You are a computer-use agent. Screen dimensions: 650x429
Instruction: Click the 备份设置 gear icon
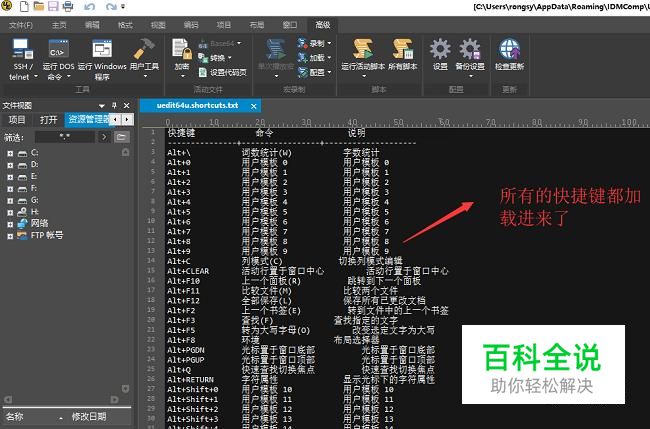point(470,49)
